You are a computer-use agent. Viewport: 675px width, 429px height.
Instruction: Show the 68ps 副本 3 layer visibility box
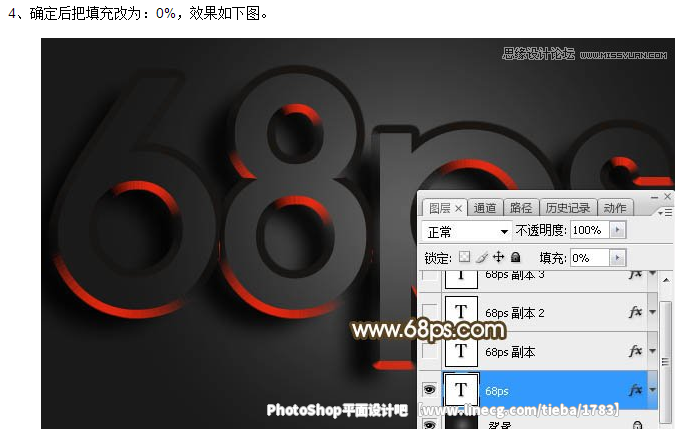point(430,275)
